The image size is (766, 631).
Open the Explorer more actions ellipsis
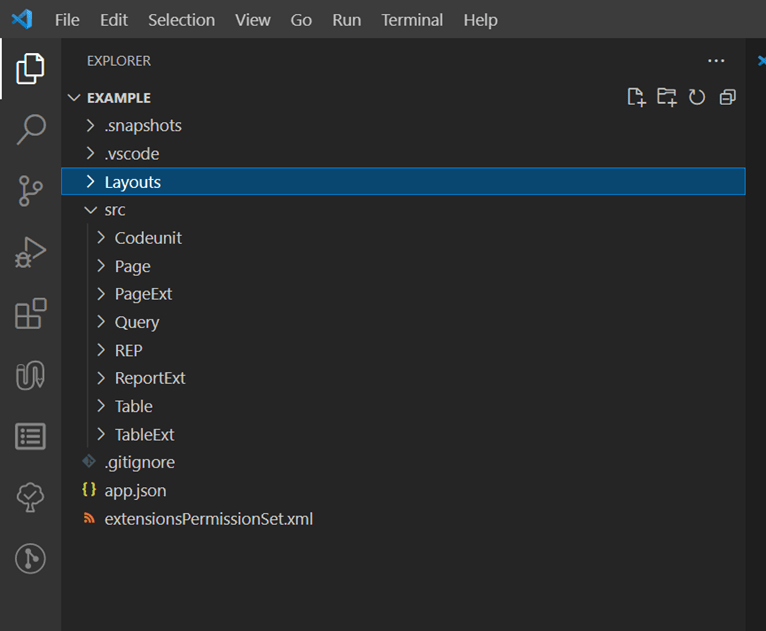715,61
